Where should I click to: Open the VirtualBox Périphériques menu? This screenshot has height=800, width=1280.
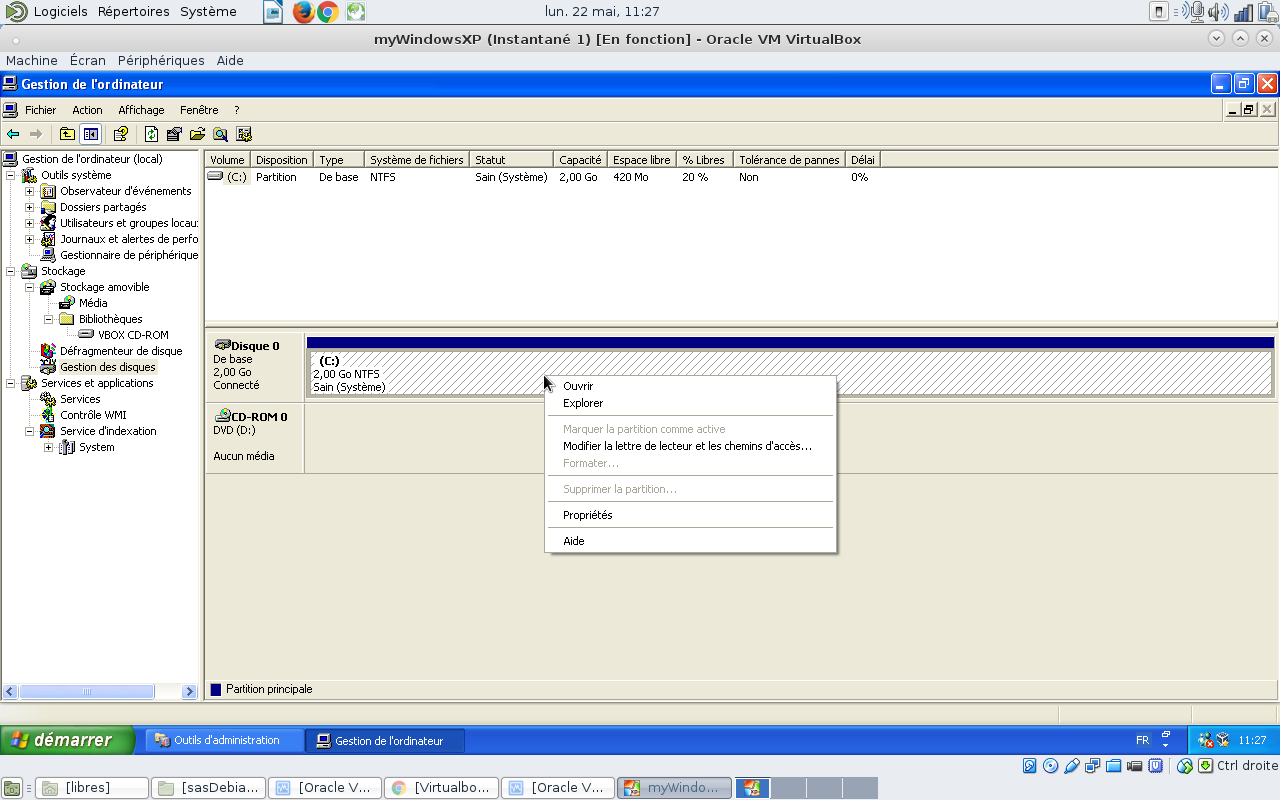[x=161, y=60]
